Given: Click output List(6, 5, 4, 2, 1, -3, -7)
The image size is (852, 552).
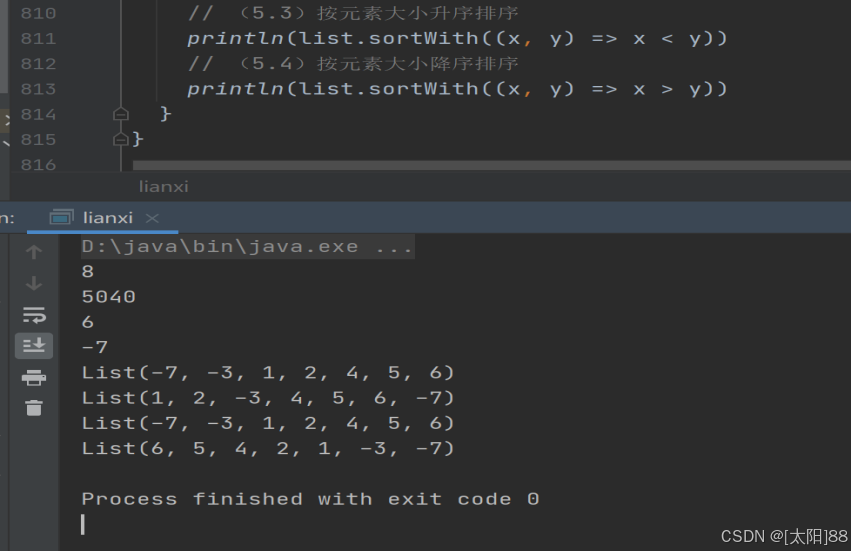Looking at the screenshot, I should click(268, 449).
